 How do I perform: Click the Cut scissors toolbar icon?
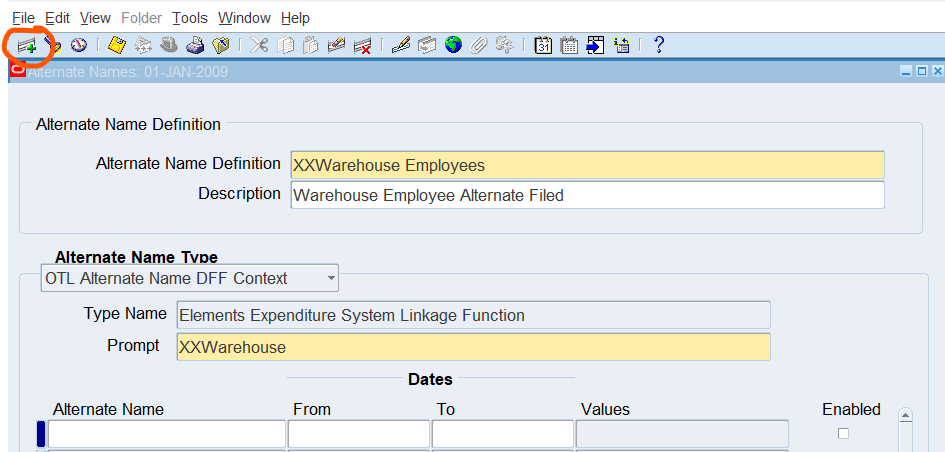coord(259,45)
